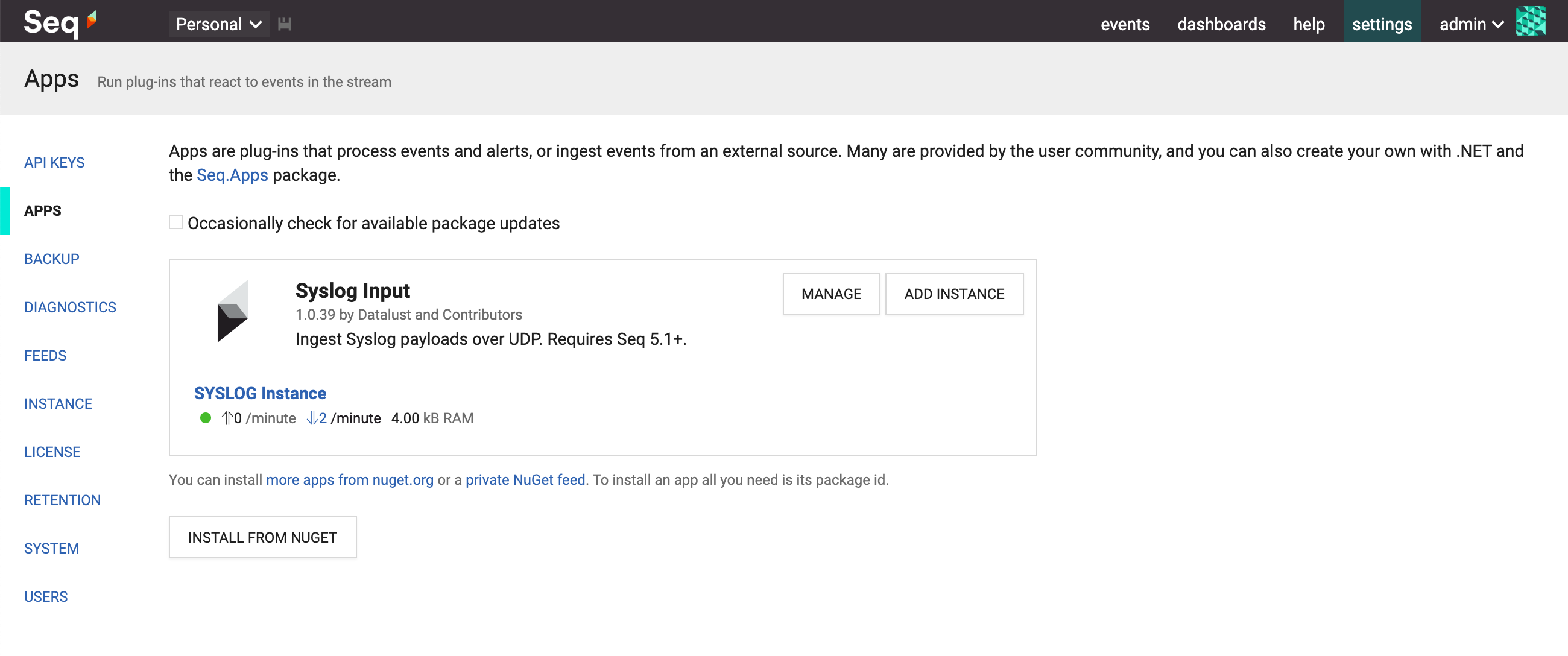The width and height of the screenshot is (1568, 656).
Task: Open the FEEDS settings section
Action: point(45,356)
